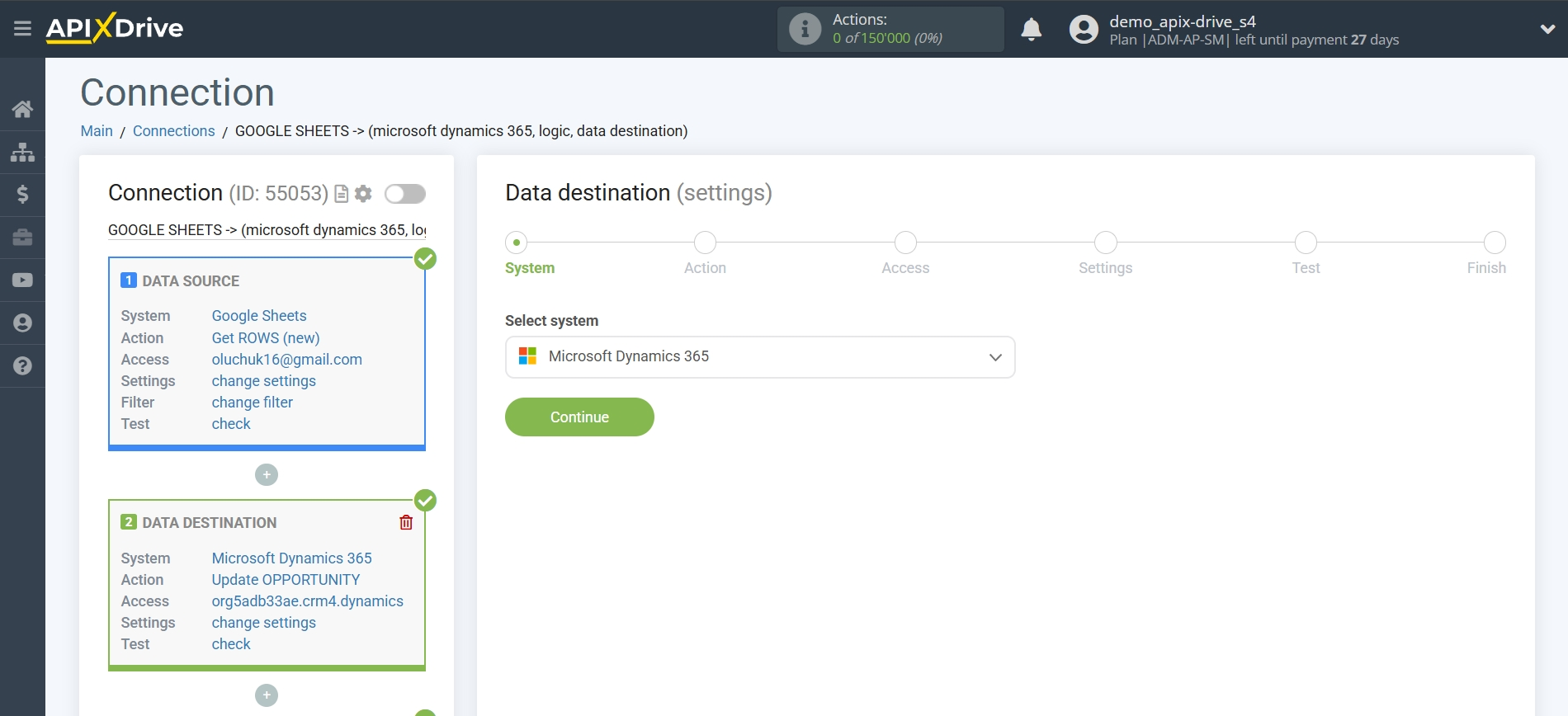The width and height of the screenshot is (1568, 716).
Task: Click check link in Data Destination
Action: click(231, 644)
